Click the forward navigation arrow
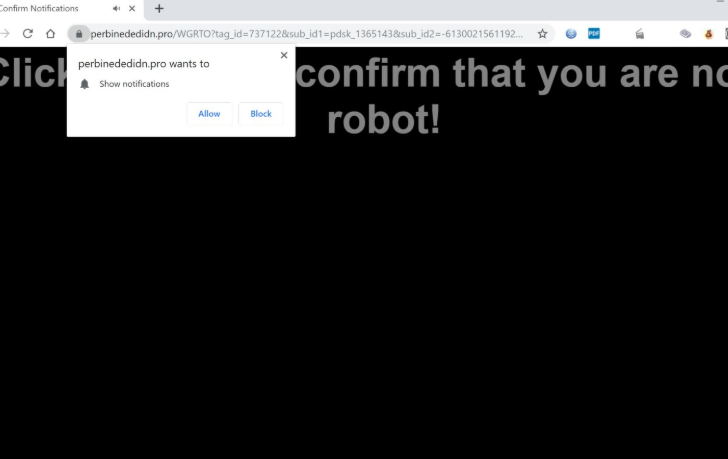 (5, 33)
